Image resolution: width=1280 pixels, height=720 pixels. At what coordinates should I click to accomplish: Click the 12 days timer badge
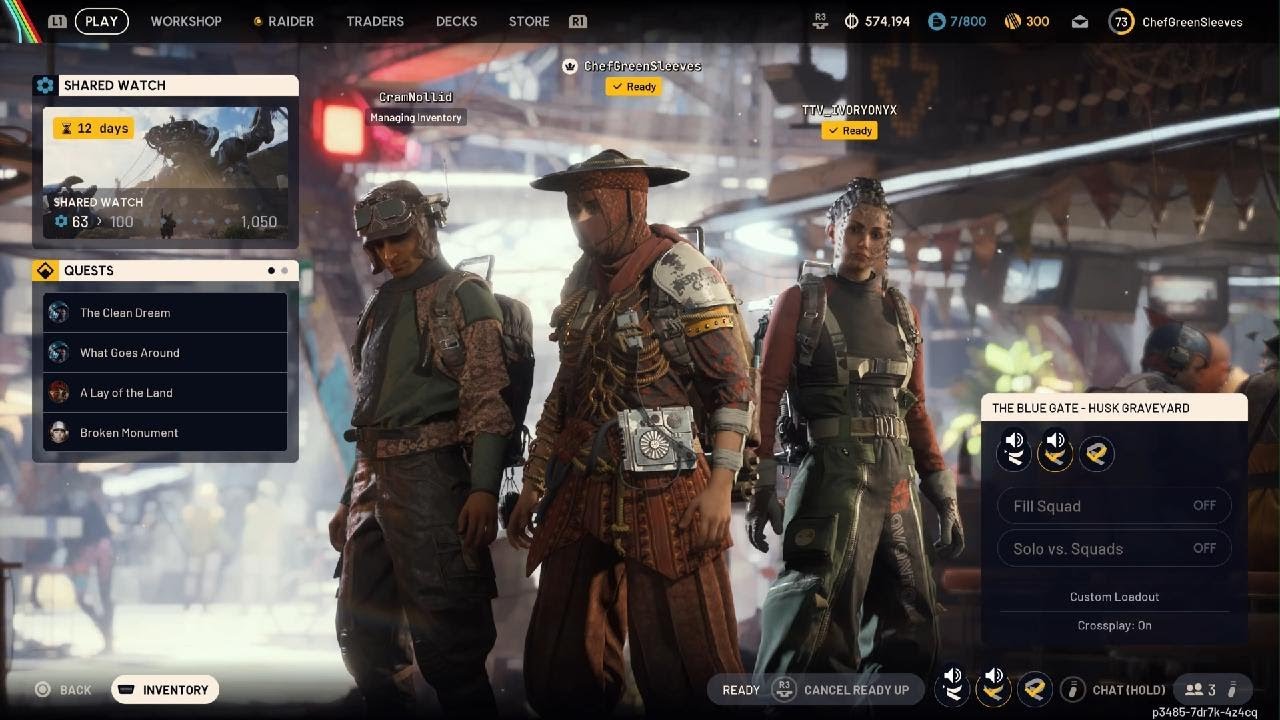pyautogui.click(x=94, y=128)
